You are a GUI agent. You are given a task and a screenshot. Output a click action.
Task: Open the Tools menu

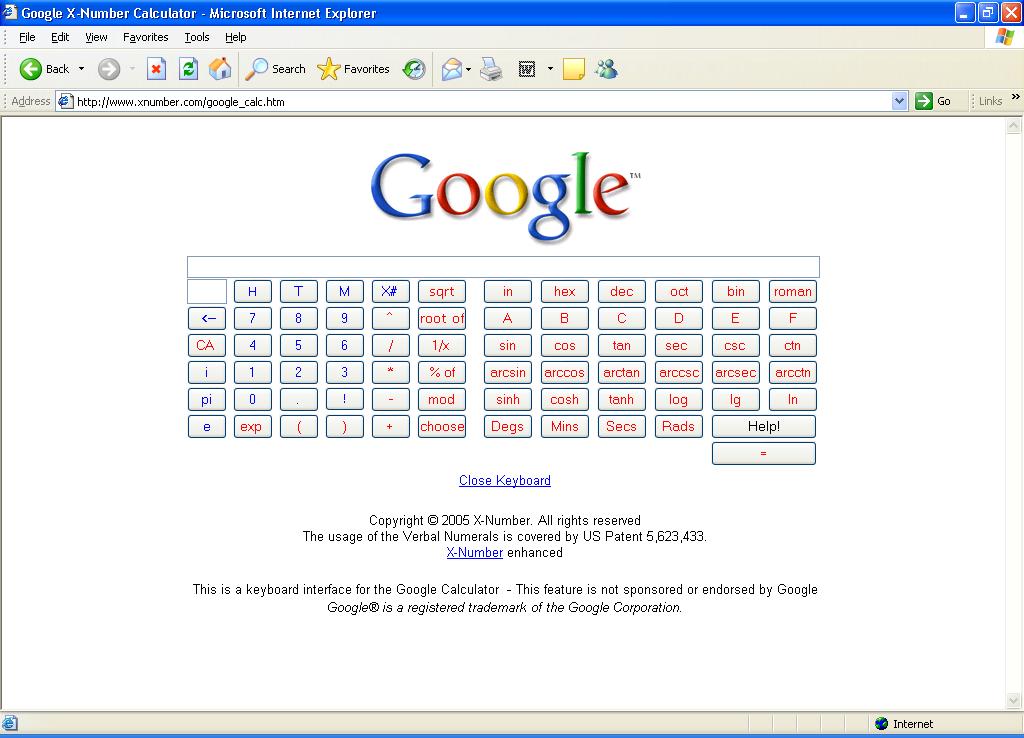click(197, 37)
